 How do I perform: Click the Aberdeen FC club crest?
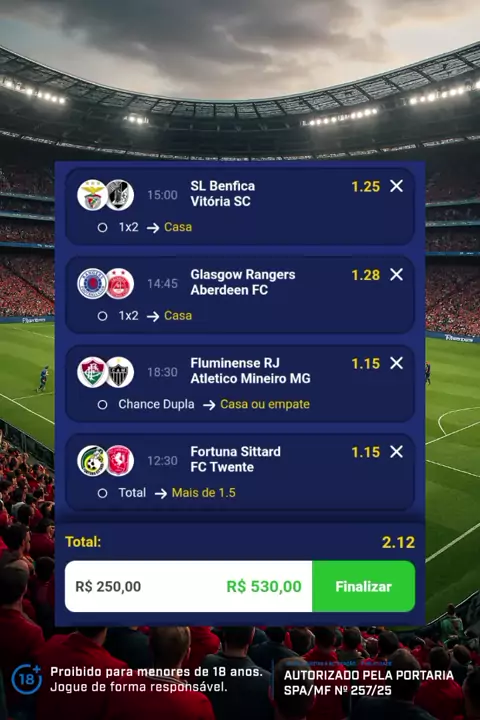(x=120, y=283)
